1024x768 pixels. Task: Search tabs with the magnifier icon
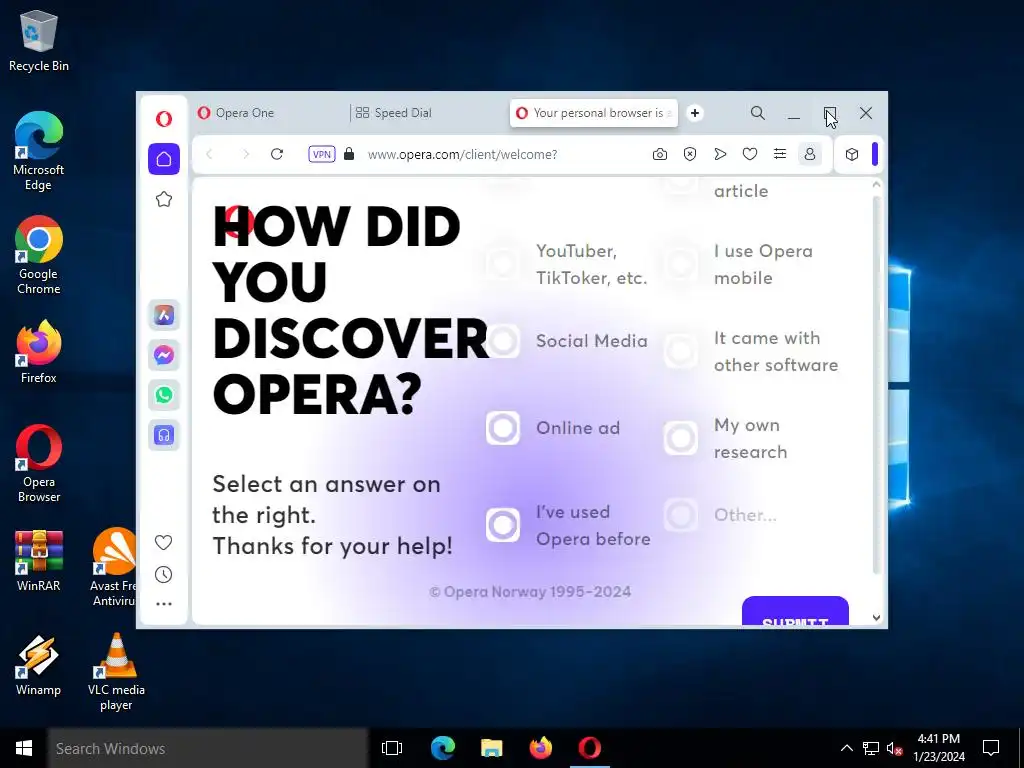(x=758, y=113)
